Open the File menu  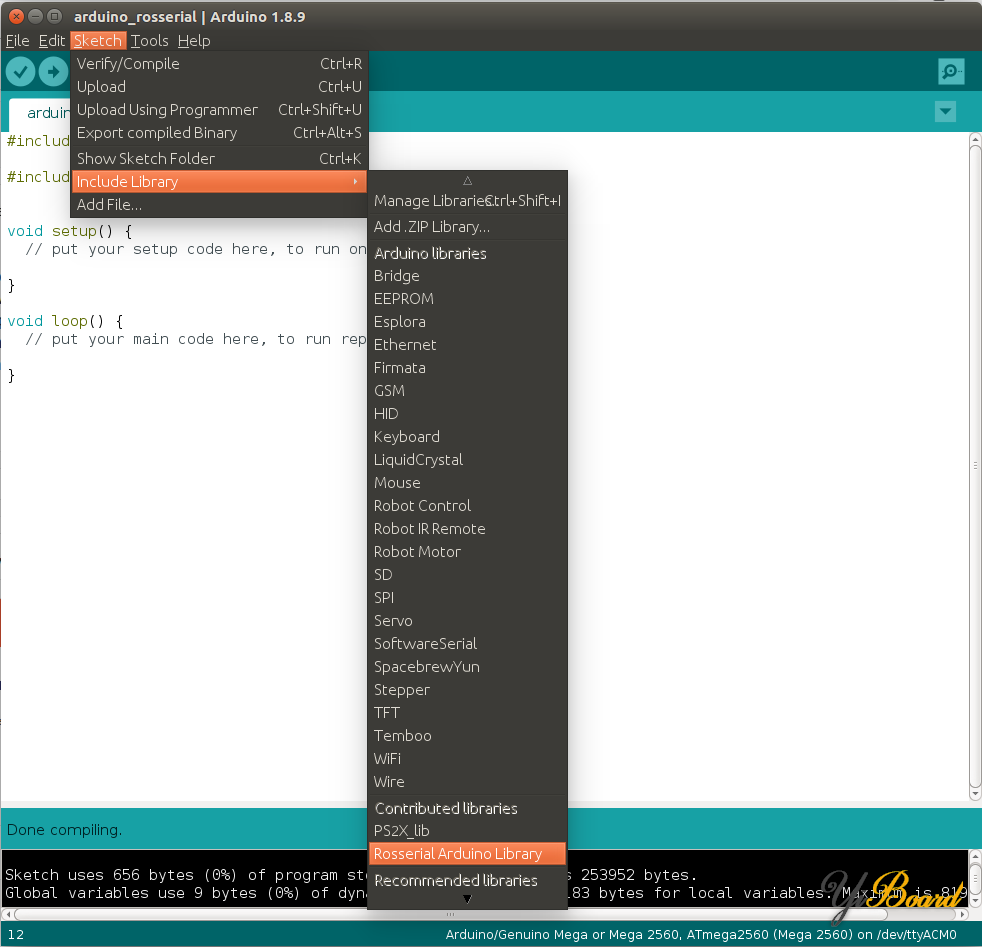(x=18, y=41)
